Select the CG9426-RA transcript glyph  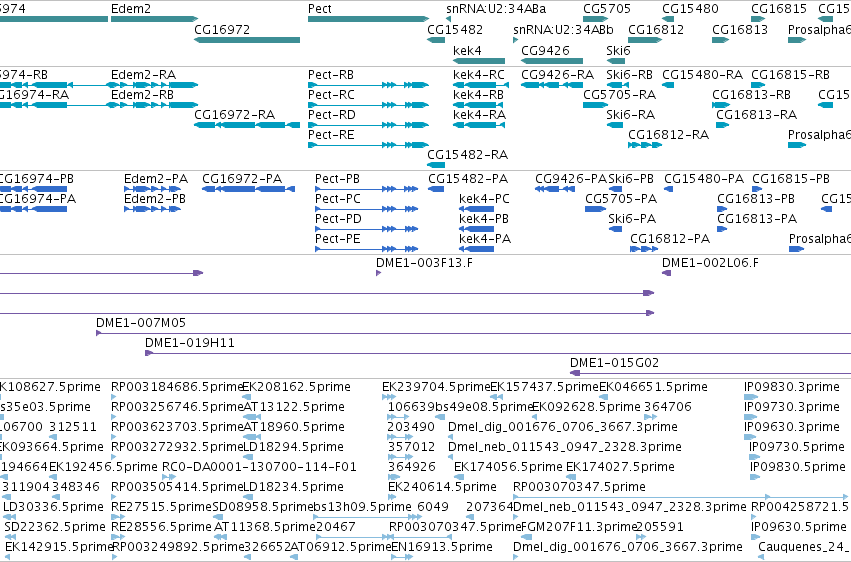pos(552,85)
